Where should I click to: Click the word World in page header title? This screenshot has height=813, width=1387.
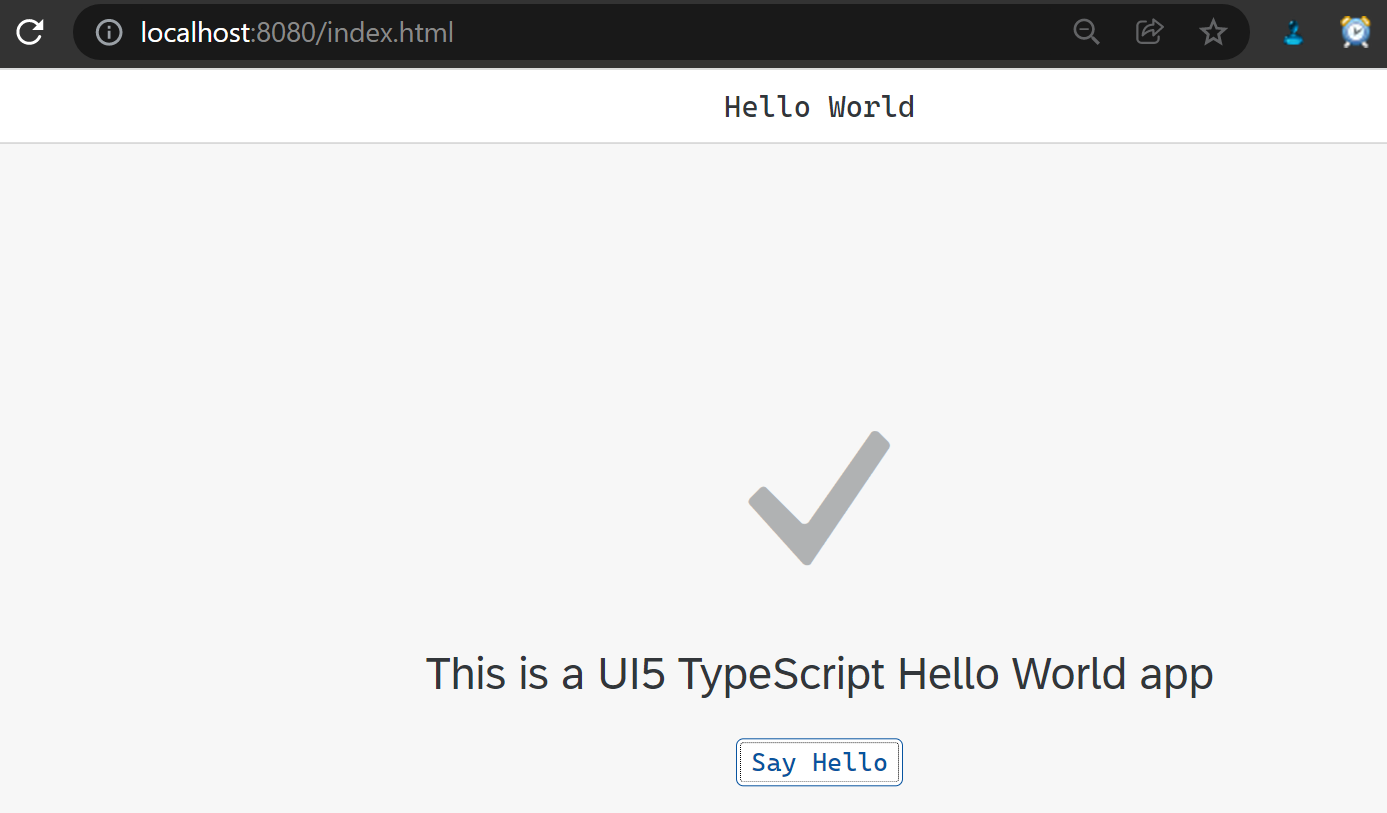point(871,107)
